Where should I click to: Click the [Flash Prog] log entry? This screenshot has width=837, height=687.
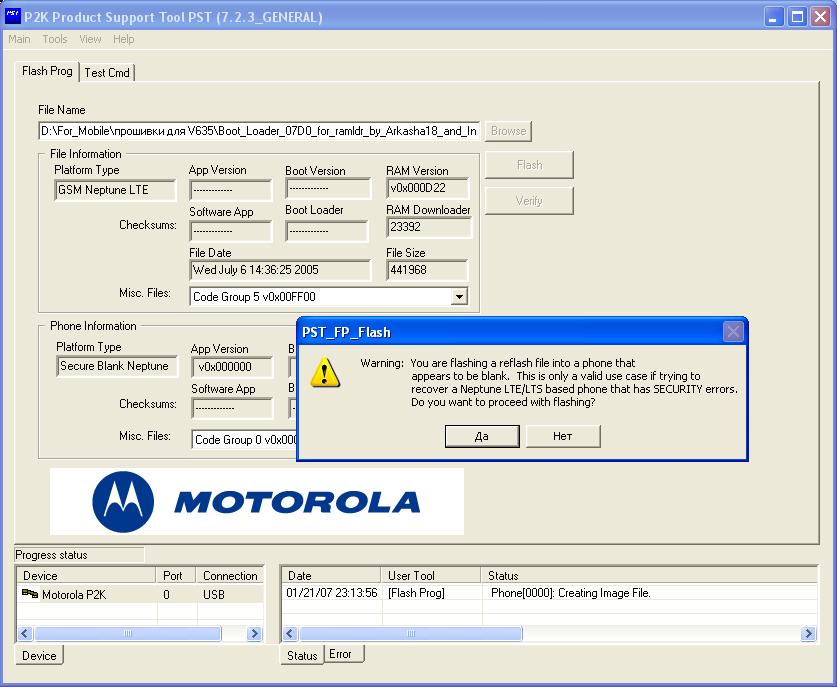(416, 593)
